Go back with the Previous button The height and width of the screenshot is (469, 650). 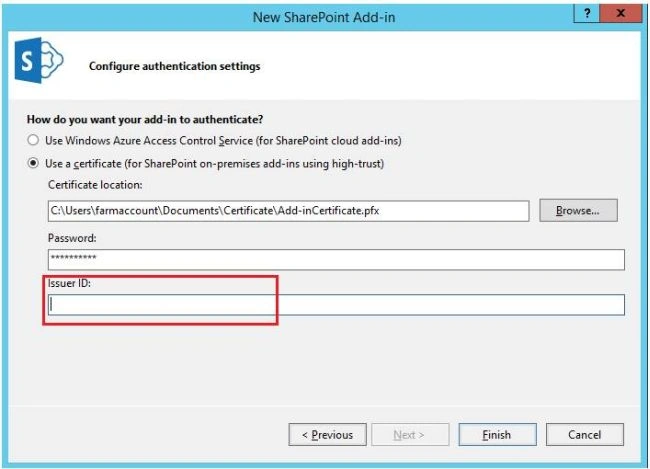(327, 435)
